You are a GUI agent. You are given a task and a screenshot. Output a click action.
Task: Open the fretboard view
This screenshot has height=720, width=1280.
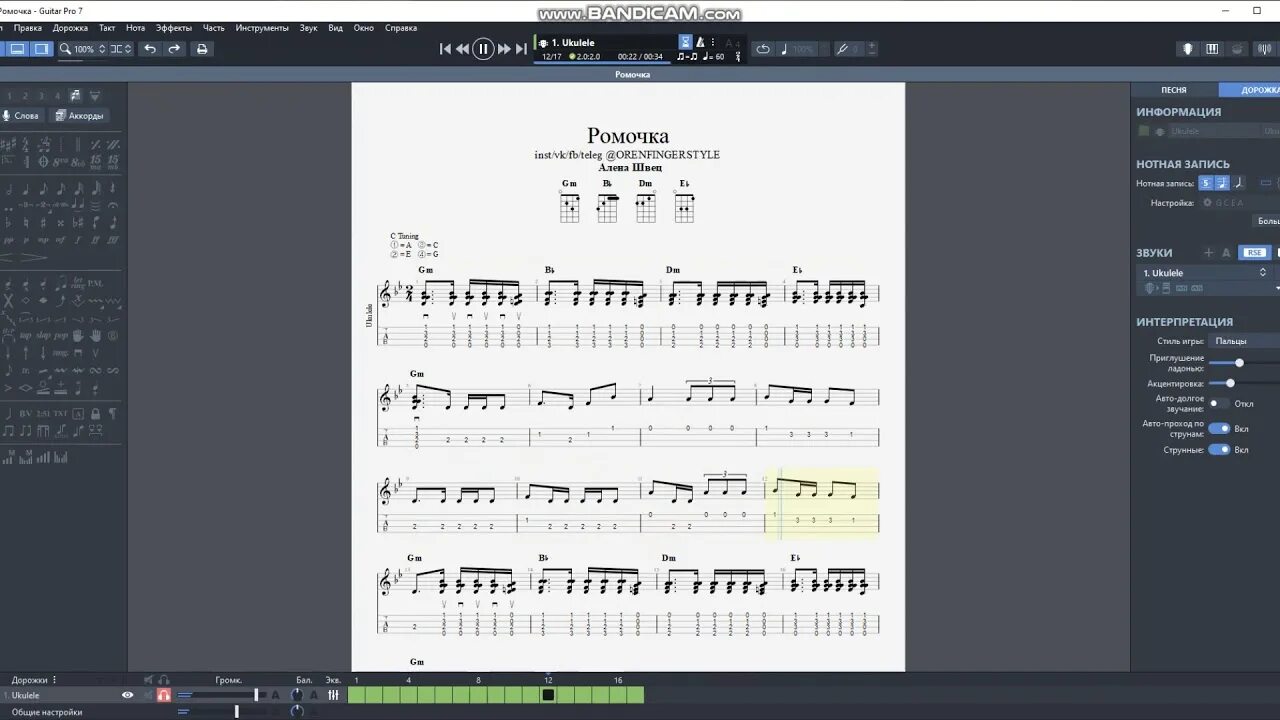[1188, 49]
